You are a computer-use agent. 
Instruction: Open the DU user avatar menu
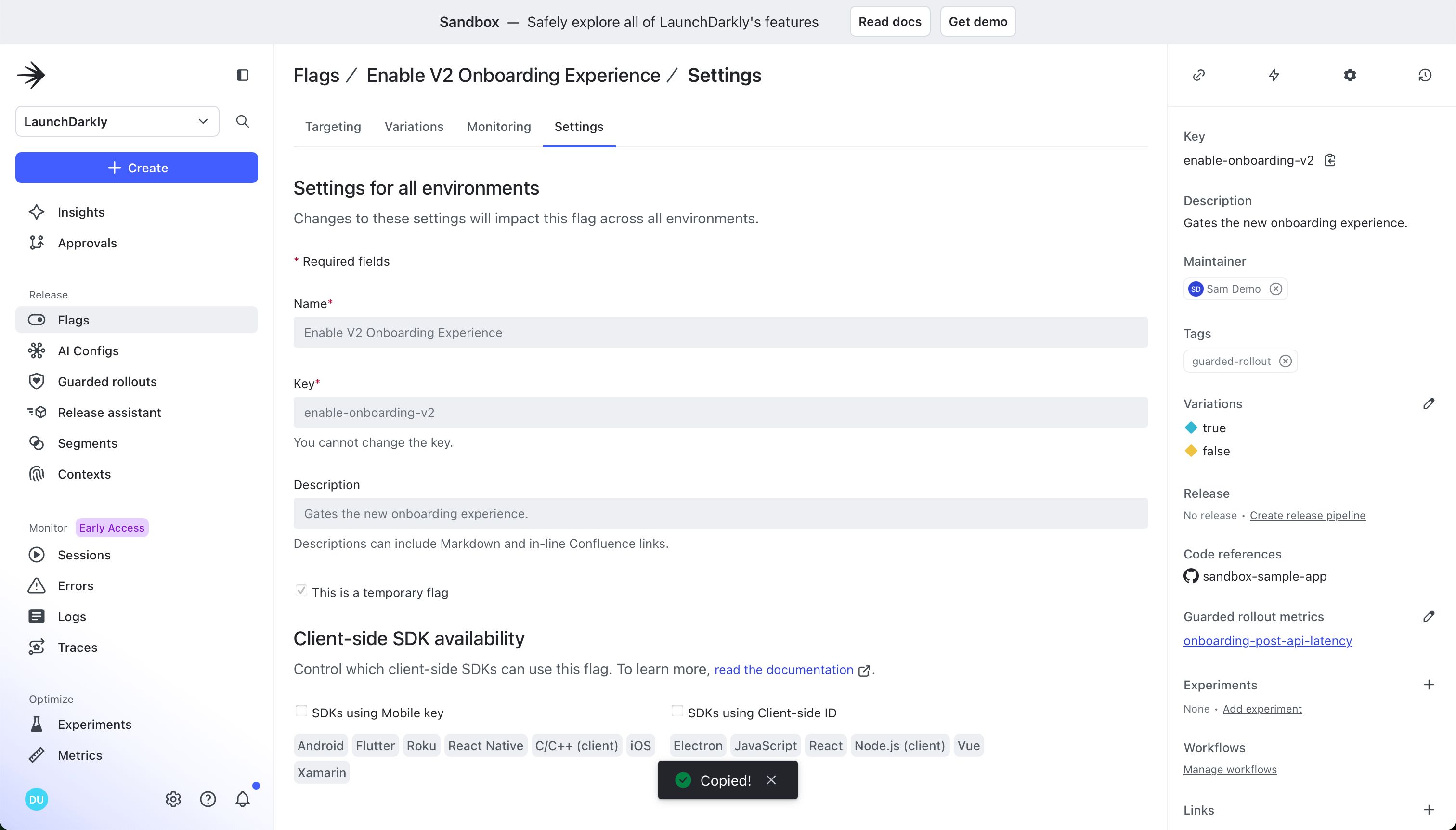point(37,799)
